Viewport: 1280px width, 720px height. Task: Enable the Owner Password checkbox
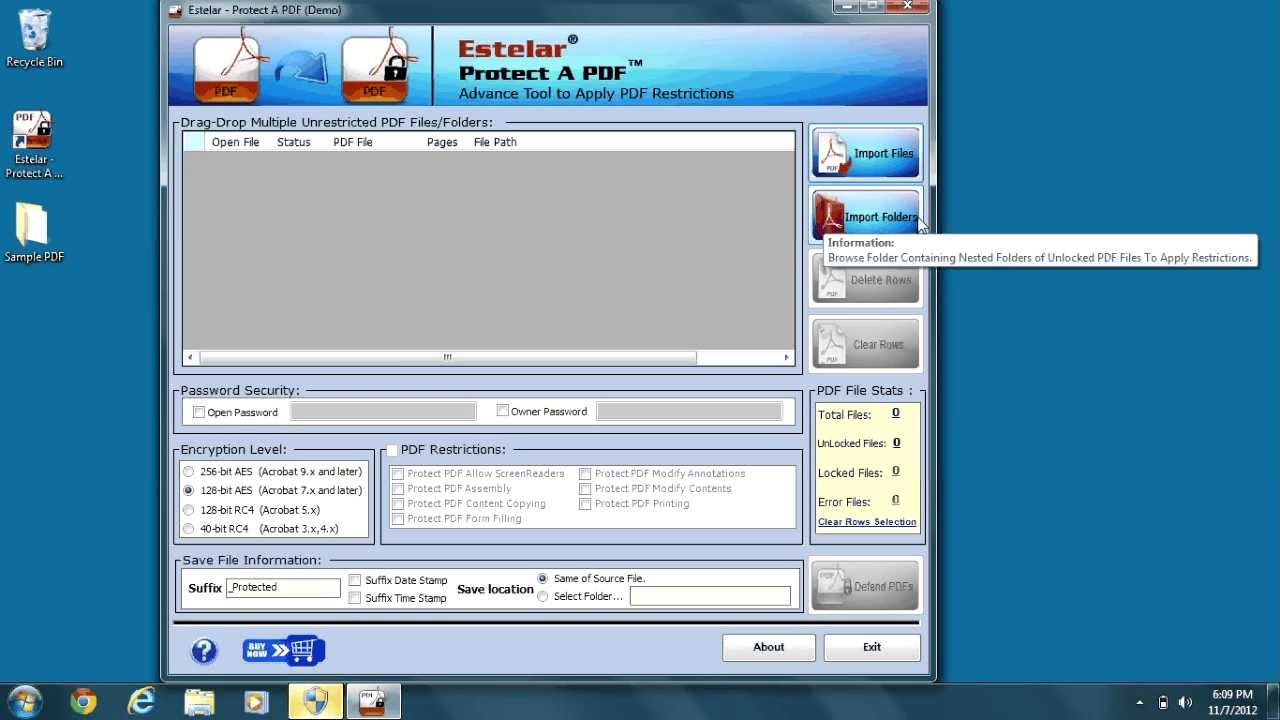point(503,410)
